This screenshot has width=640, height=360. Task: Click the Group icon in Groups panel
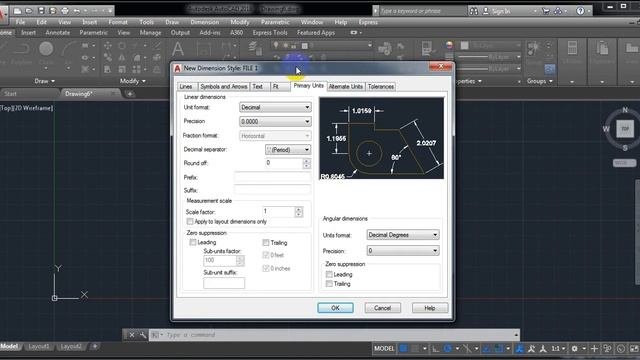533,49
